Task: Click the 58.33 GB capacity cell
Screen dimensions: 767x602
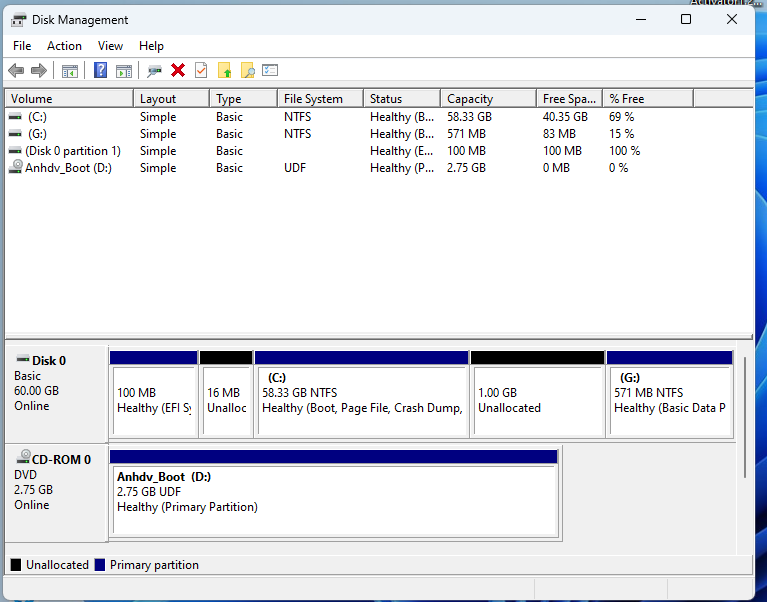Action: (x=469, y=117)
